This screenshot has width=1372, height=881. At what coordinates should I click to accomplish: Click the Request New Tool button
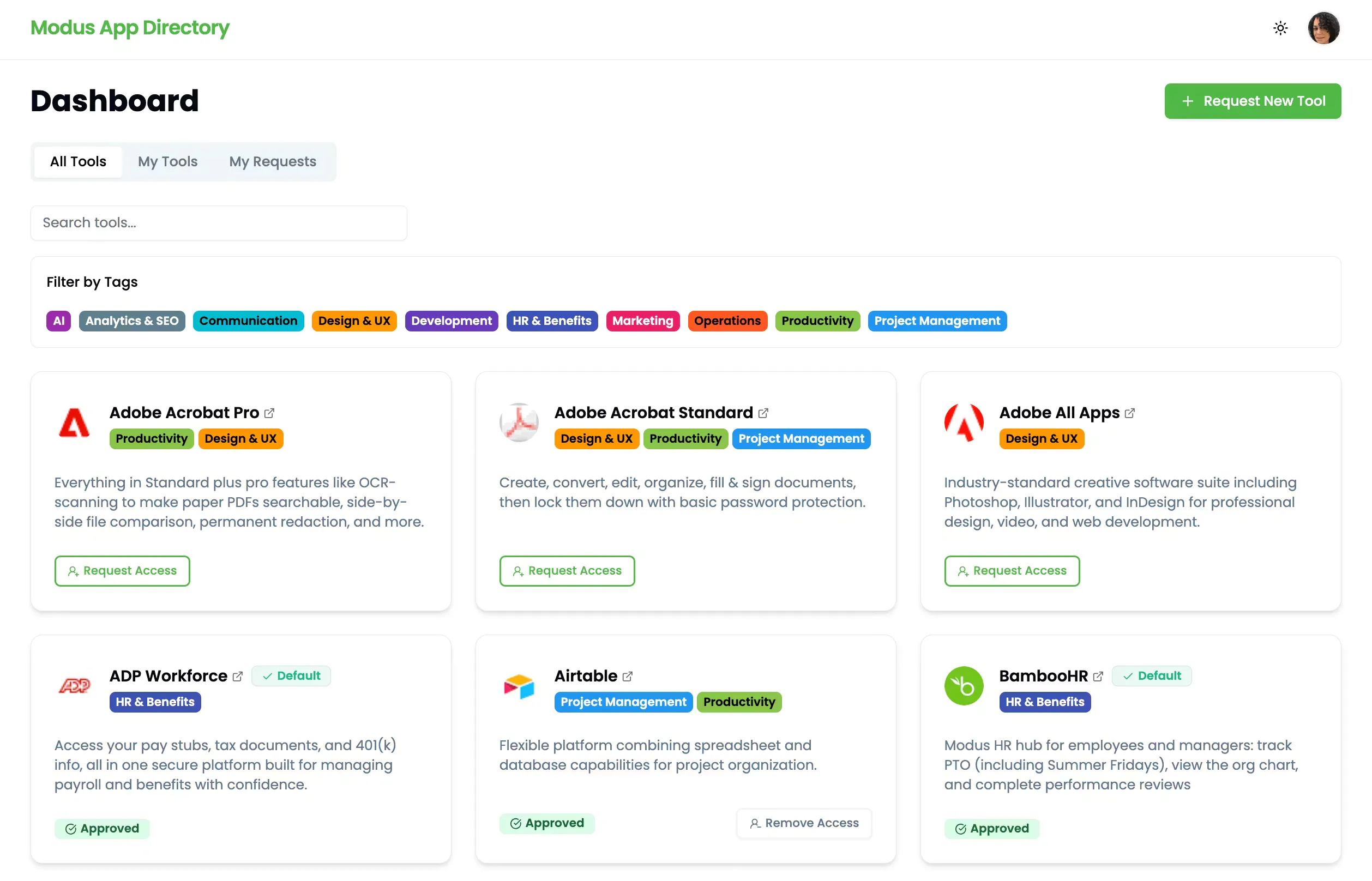tap(1253, 101)
